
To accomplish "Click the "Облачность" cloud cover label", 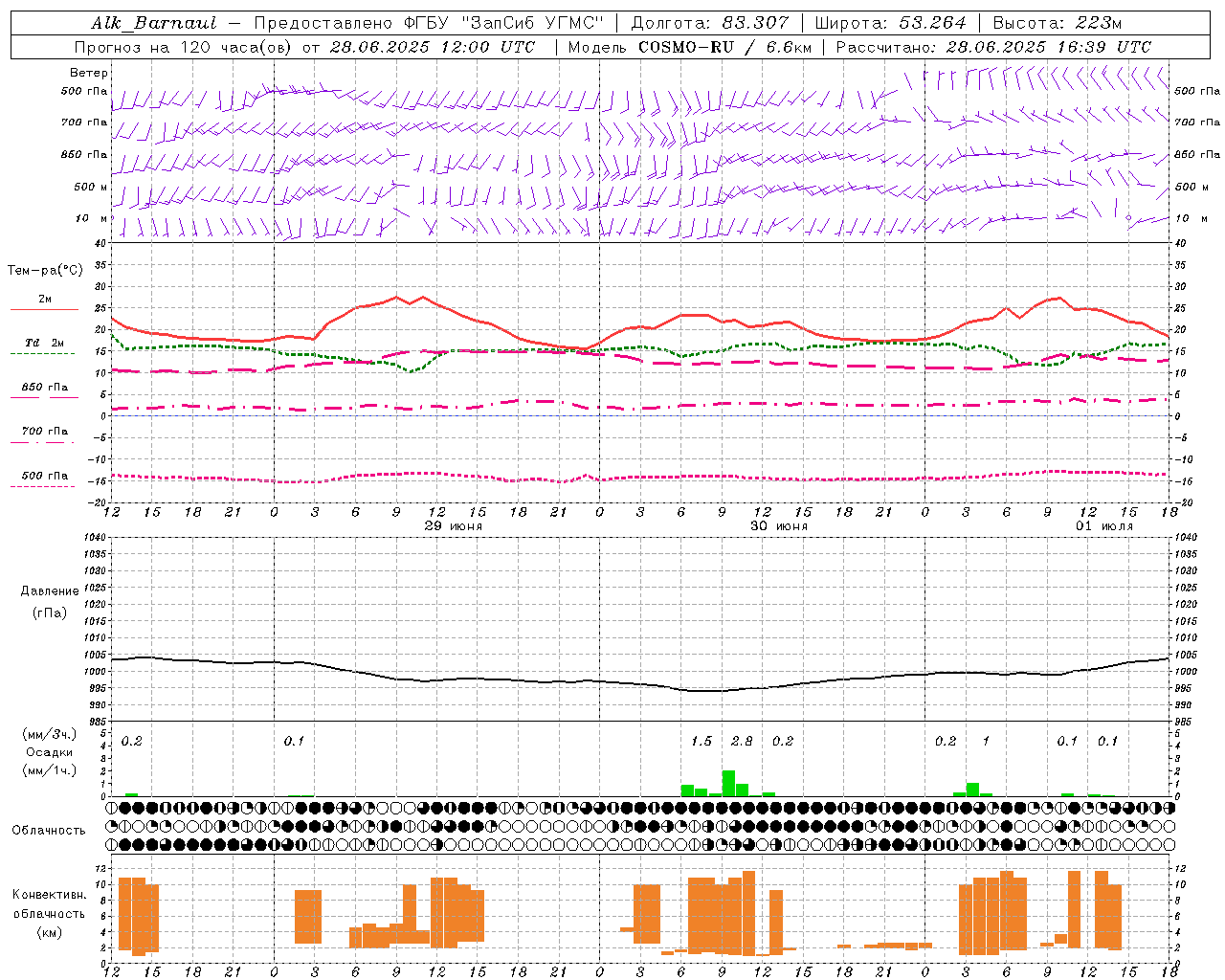I will (x=49, y=831).
